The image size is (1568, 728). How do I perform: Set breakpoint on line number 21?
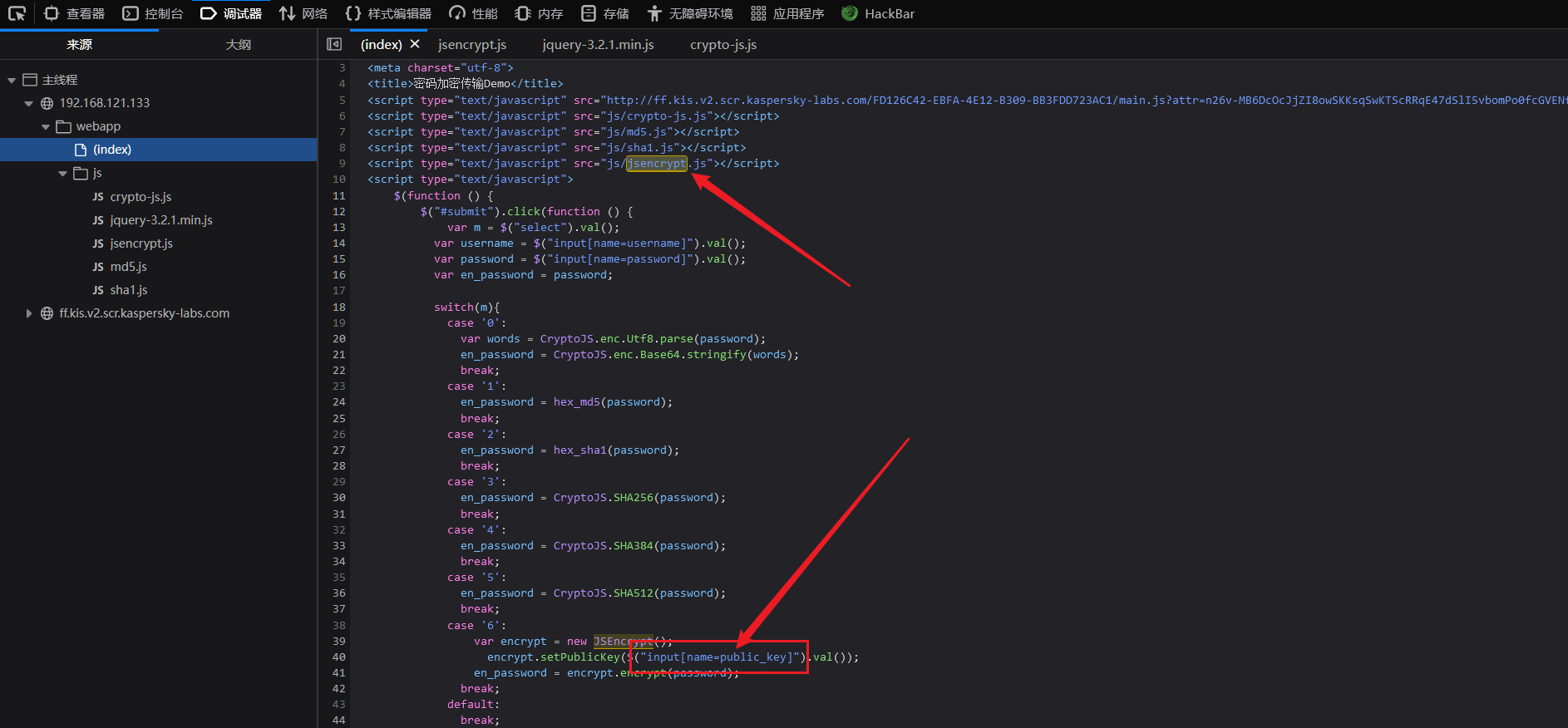coord(338,355)
